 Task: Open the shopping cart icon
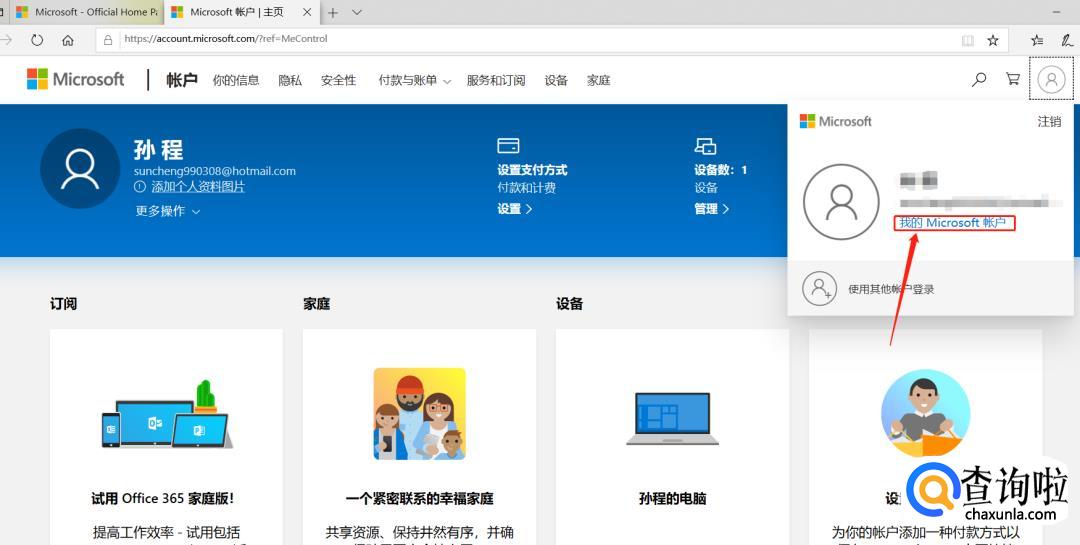tap(1013, 79)
